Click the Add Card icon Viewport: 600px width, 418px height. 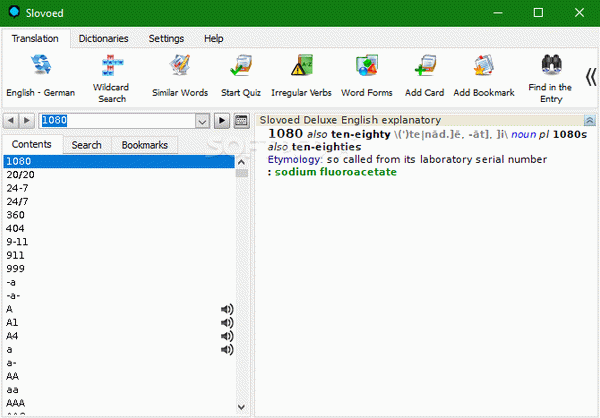tap(424, 68)
